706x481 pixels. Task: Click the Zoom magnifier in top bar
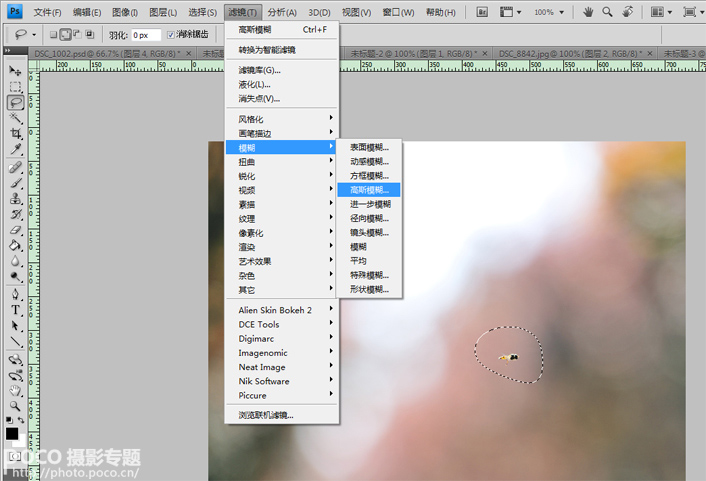(x=607, y=12)
